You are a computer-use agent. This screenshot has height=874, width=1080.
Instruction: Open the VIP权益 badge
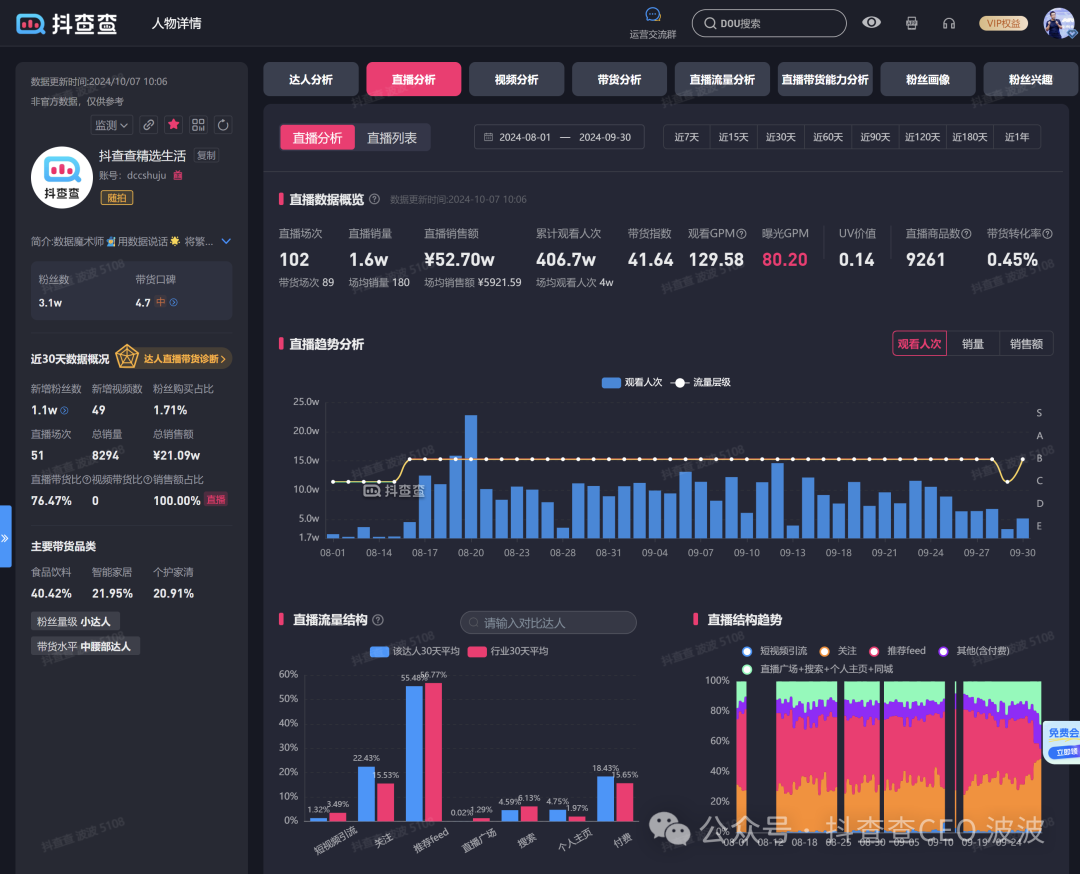pyautogui.click(x=1003, y=23)
